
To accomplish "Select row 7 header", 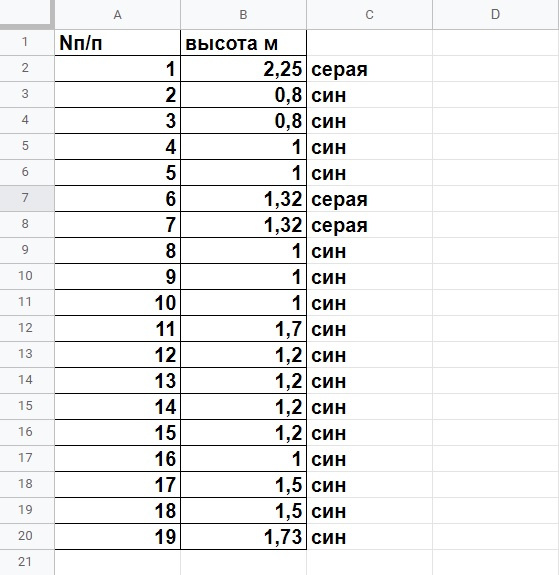I will click(25, 198).
